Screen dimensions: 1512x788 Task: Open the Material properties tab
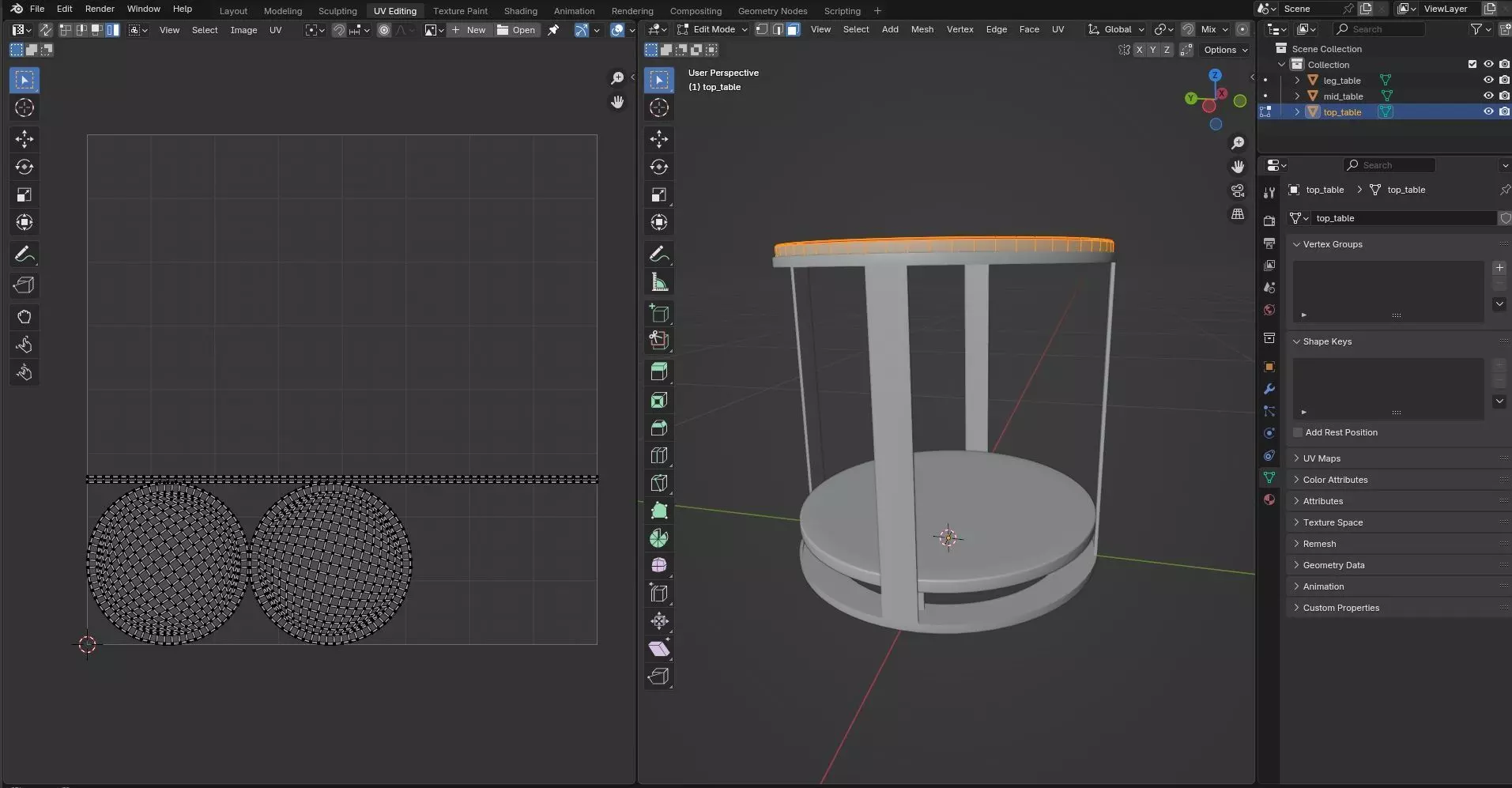[1269, 500]
